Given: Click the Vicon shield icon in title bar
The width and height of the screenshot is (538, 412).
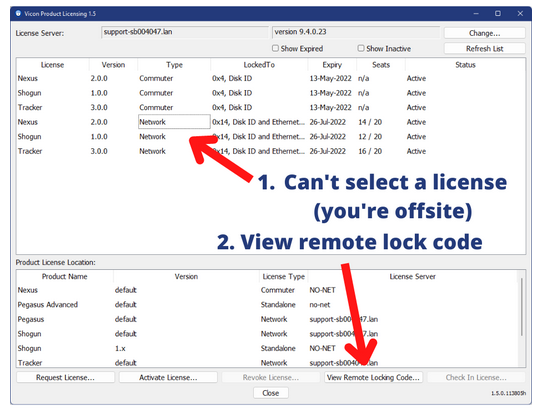Looking at the screenshot, I should coord(18,13).
